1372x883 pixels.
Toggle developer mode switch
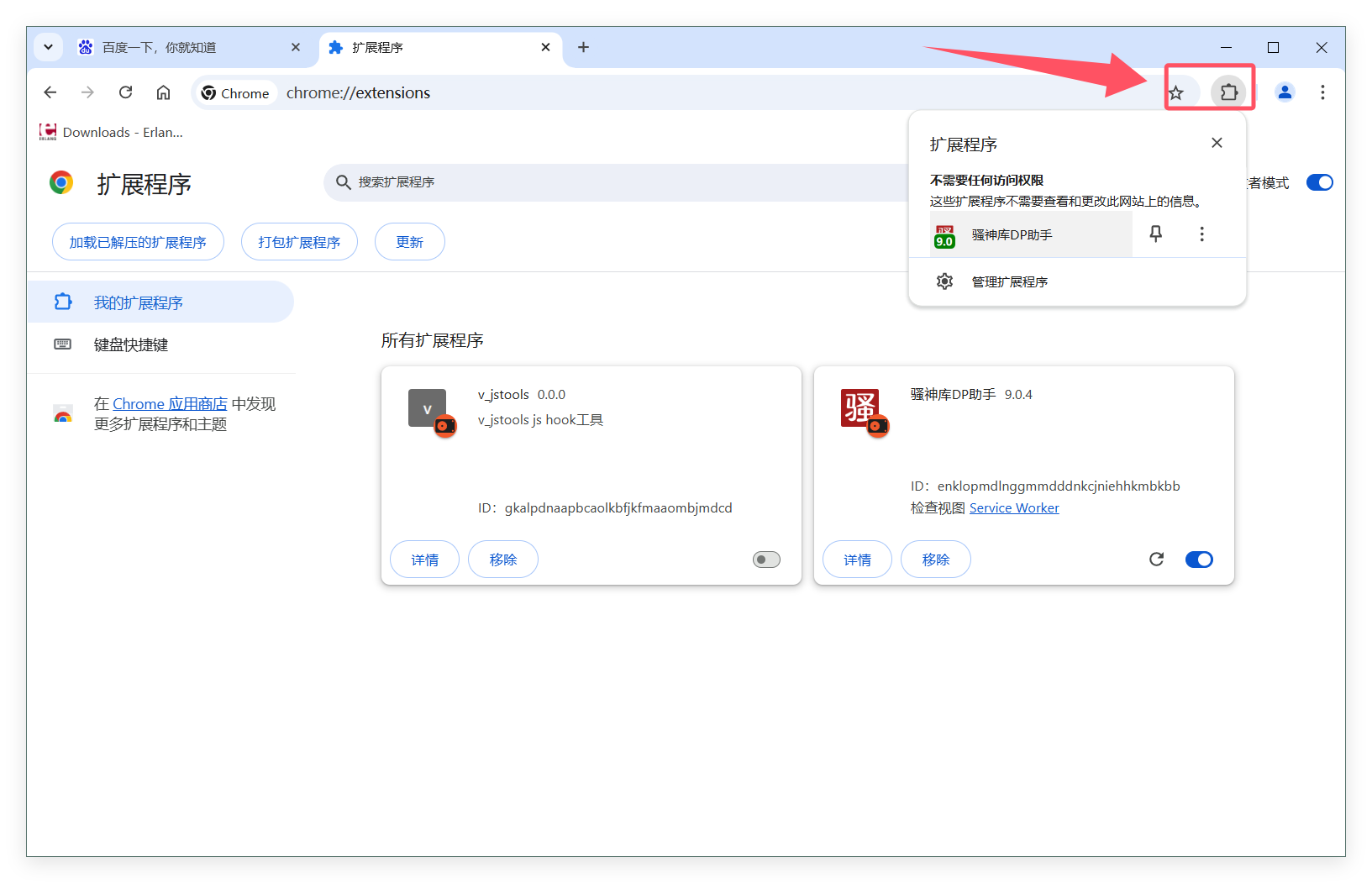(x=1319, y=182)
